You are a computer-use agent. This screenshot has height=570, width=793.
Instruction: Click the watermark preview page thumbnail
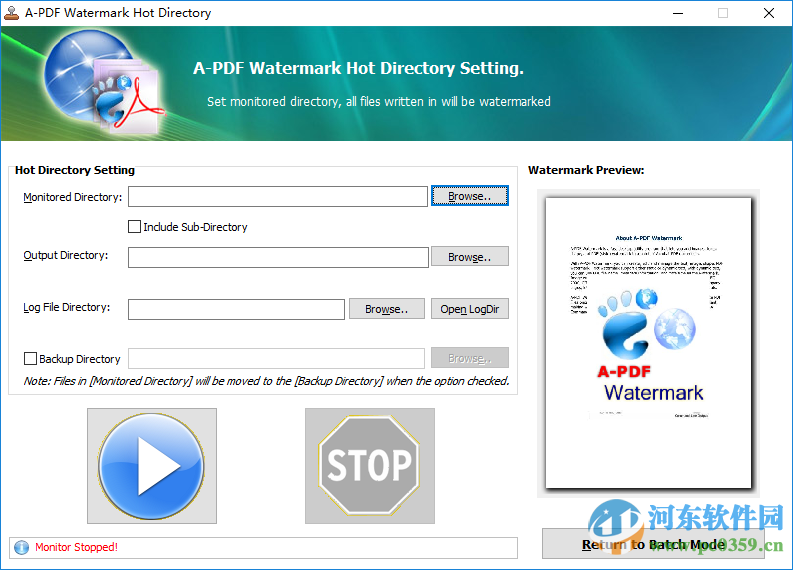click(x=648, y=343)
